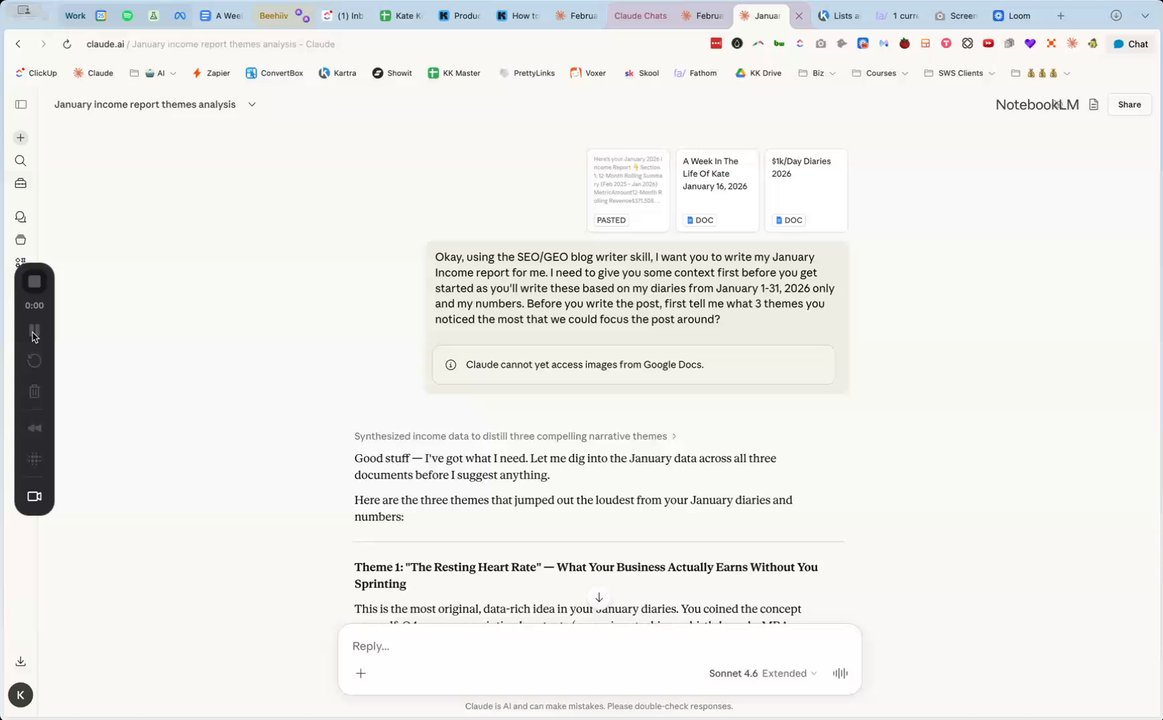Click the voice mode waveform icon
This screenshot has width=1163, height=720.
tap(840, 673)
